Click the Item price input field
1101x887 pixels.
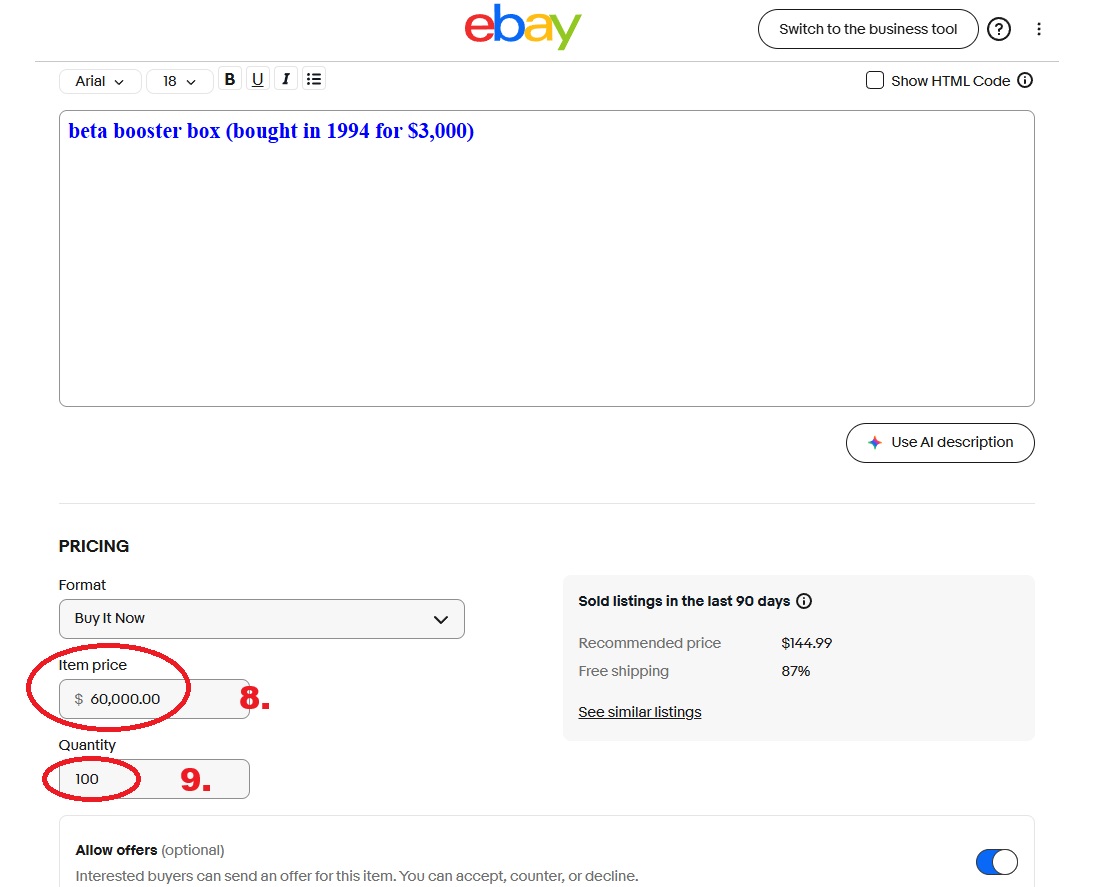click(155, 699)
